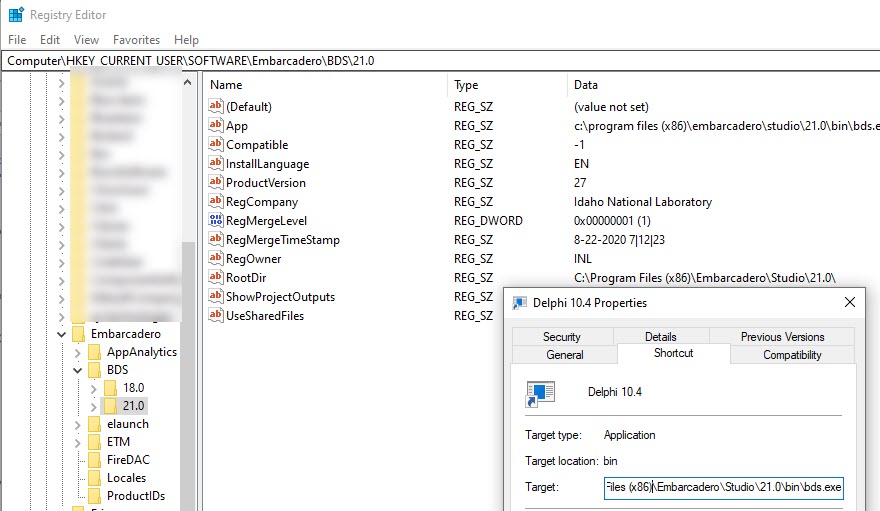
Task: Switch to the Details tab
Action: point(661,337)
